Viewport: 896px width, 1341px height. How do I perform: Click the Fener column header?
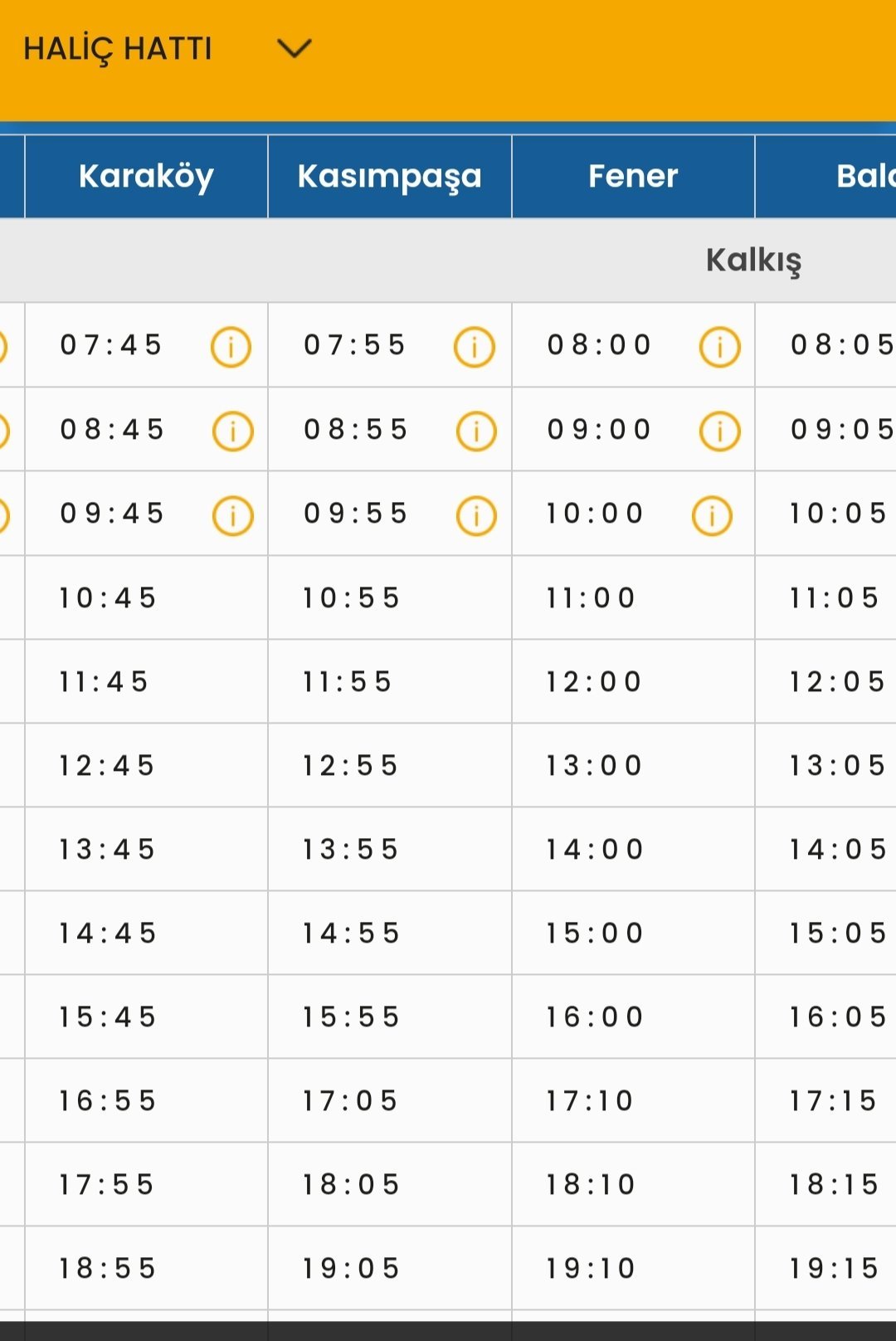[x=633, y=176]
